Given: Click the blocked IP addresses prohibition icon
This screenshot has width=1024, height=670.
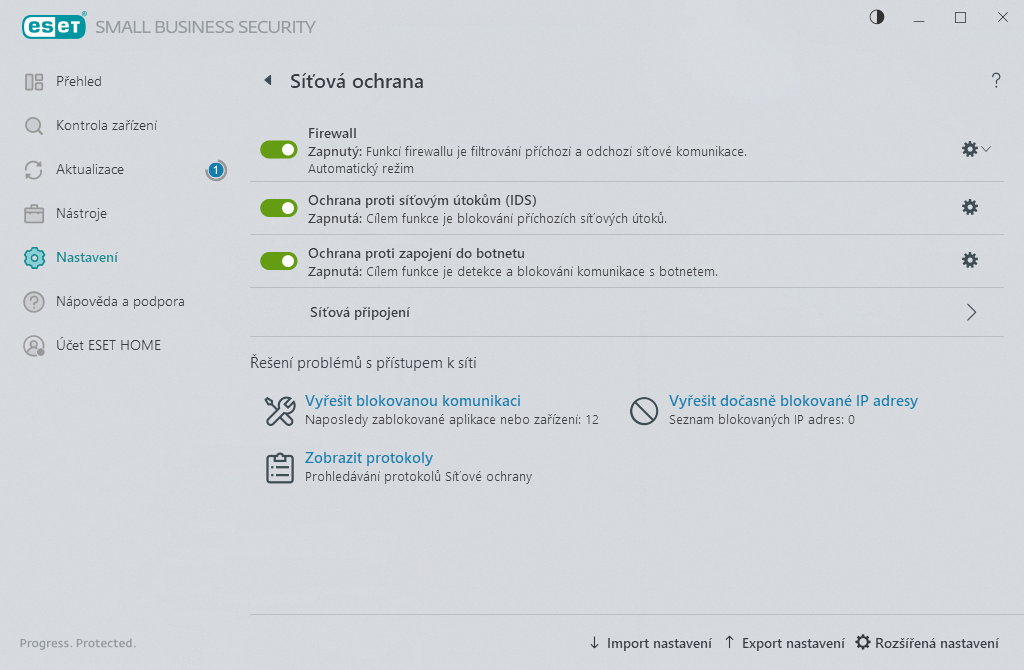Looking at the screenshot, I should coord(644,411).
